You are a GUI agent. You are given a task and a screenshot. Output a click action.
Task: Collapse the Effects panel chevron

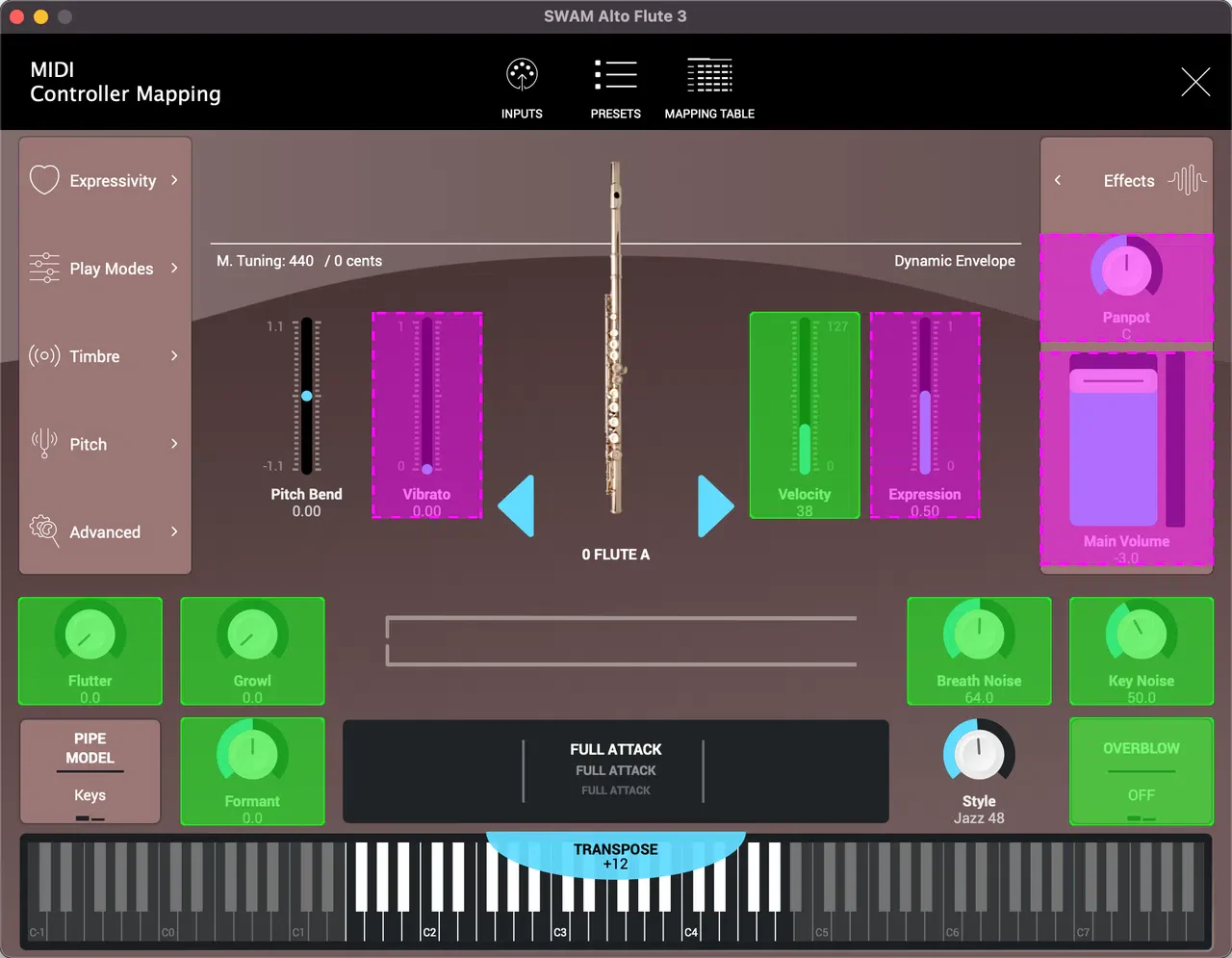tap(1058, 180)
